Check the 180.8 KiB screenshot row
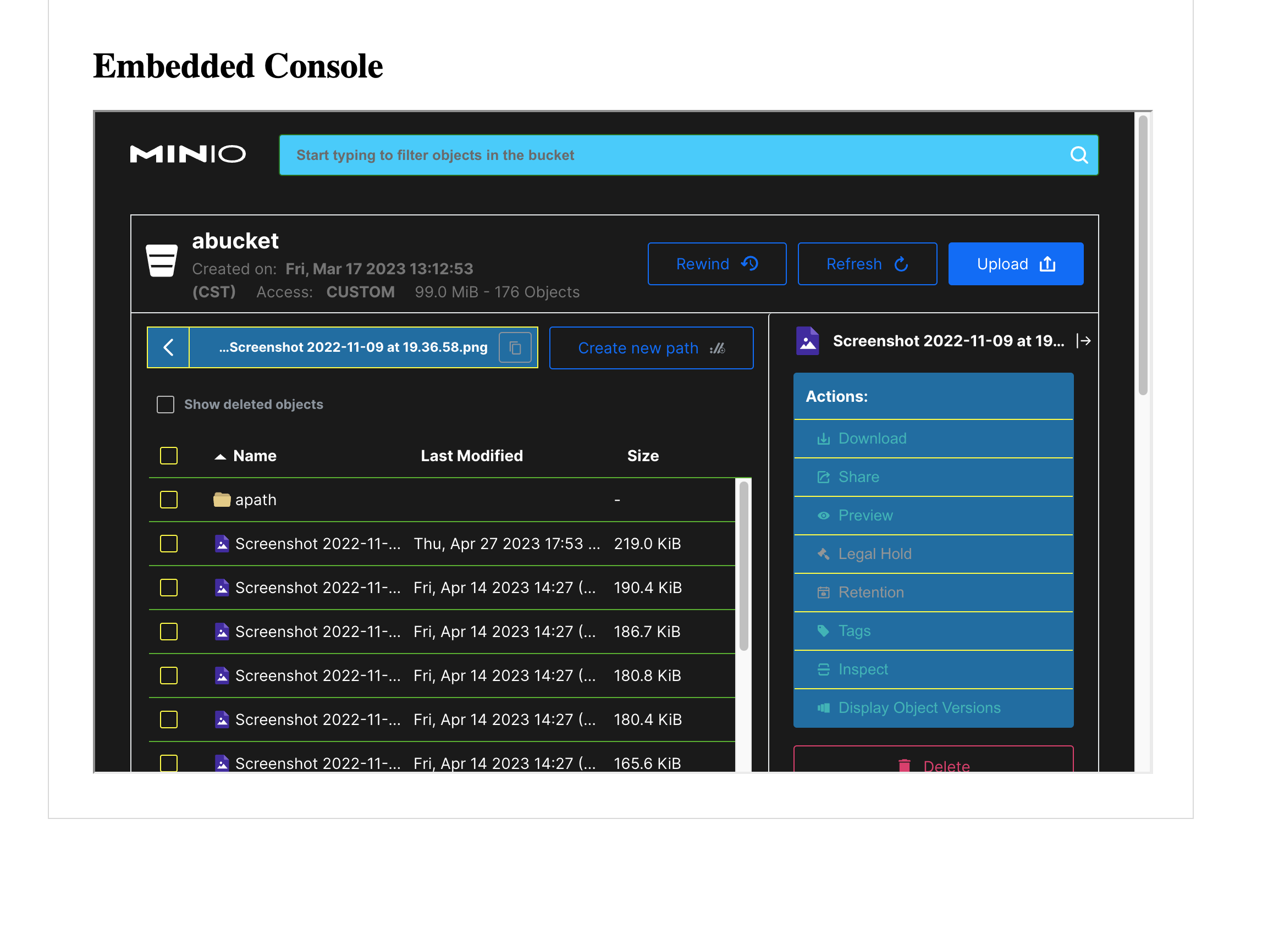The width and height of the screenshot is (1268, 952). [168, 676]
